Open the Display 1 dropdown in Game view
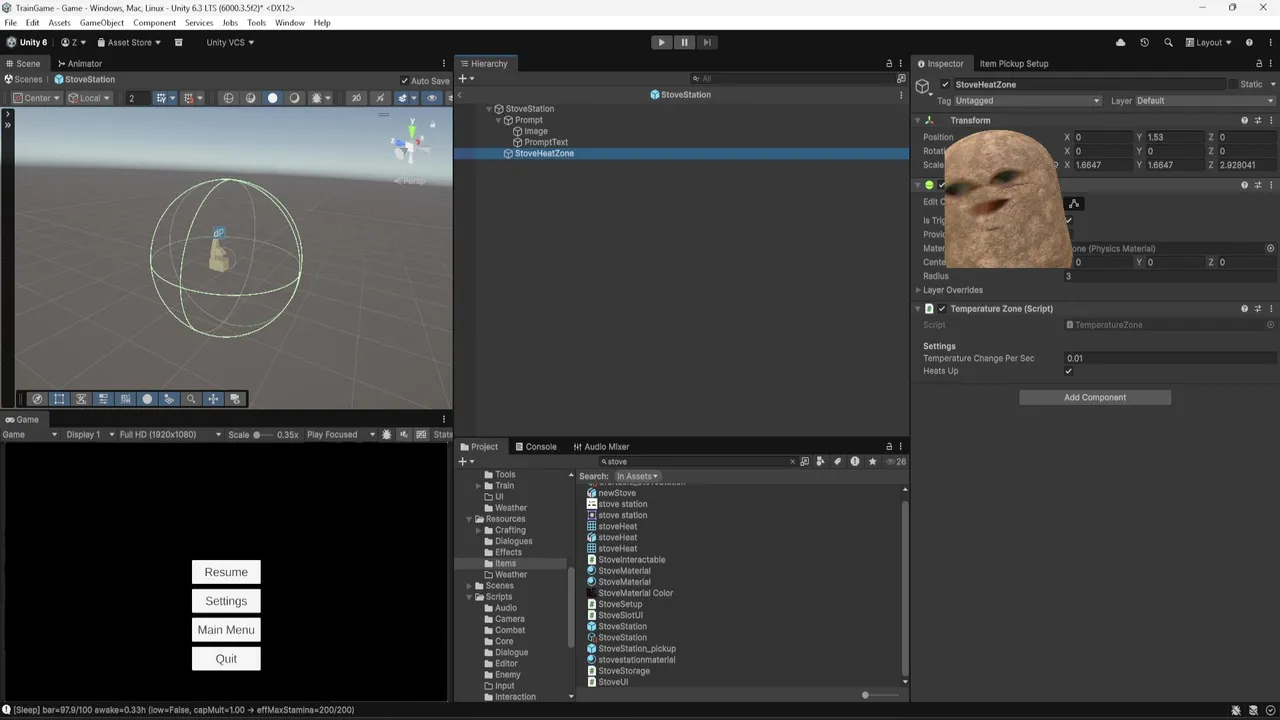Screen dimensions: 1280x720 point(88,435)
